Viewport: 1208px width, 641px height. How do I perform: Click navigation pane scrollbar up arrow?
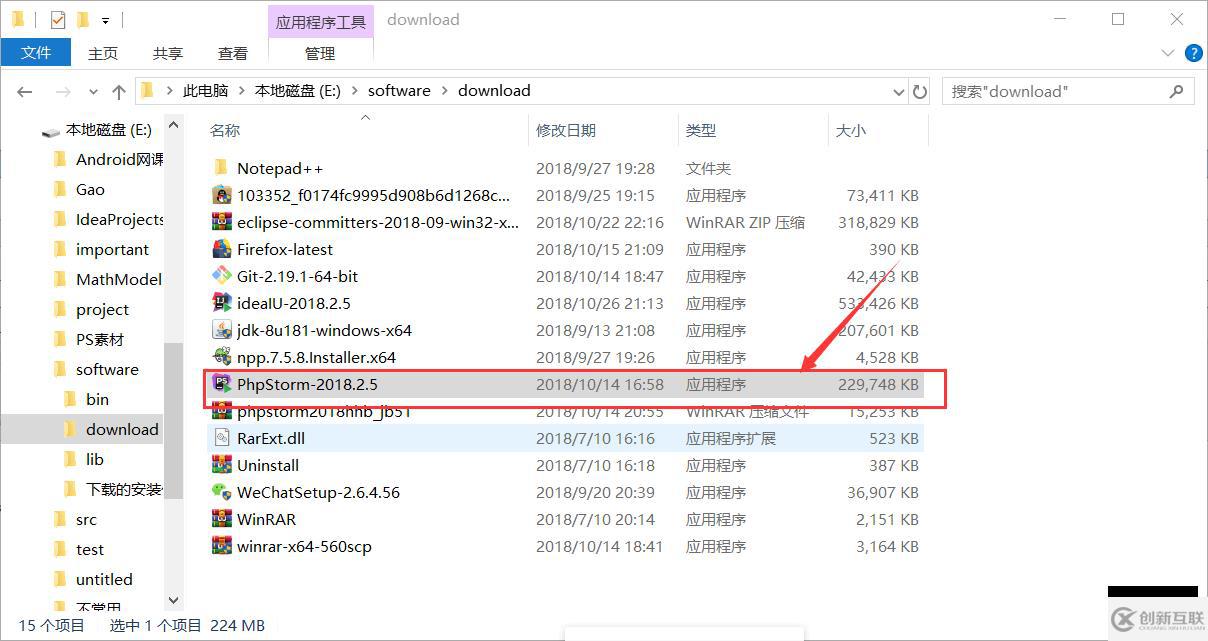174,125
